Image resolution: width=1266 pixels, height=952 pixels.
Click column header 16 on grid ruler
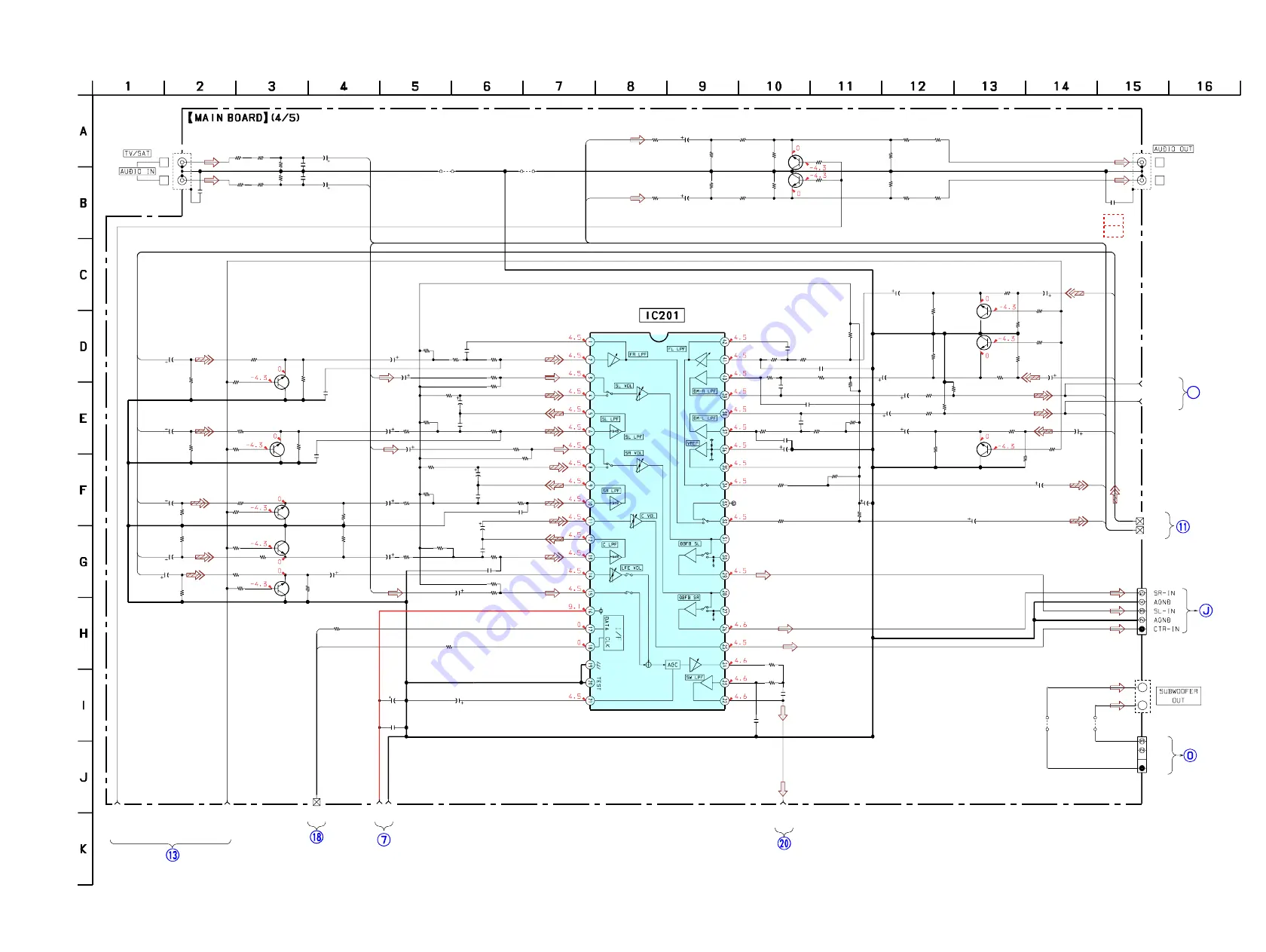point(1204,86)
